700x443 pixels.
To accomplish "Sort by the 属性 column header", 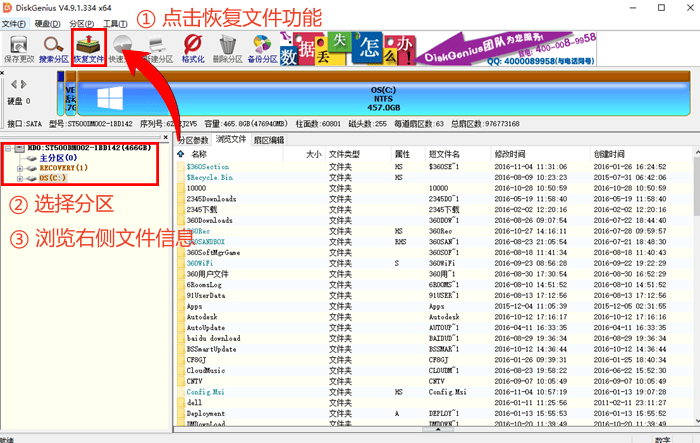I will 402,154.
